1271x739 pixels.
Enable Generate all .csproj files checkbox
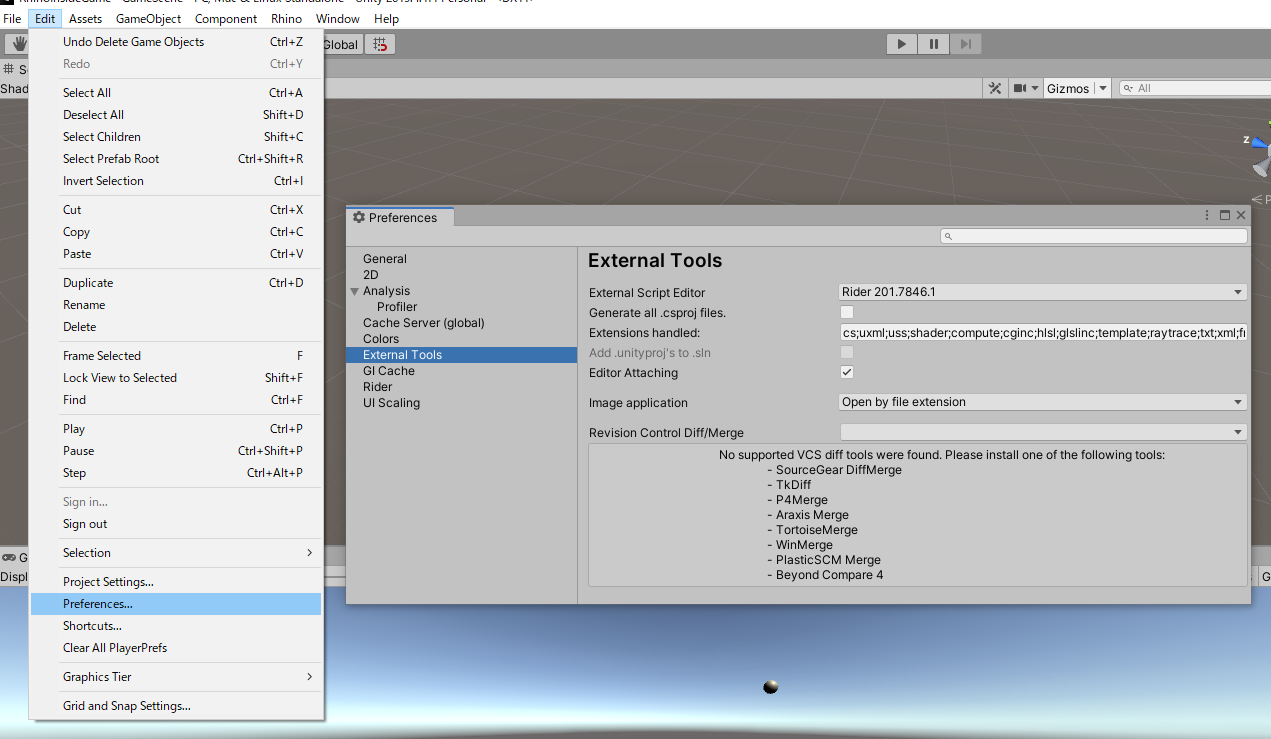[847, 312]
